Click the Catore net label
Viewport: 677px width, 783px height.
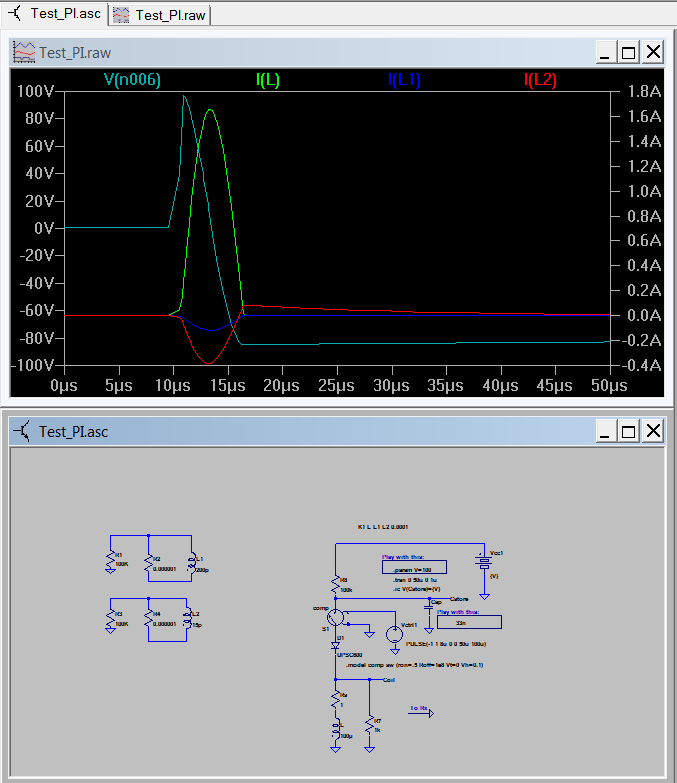459,599
